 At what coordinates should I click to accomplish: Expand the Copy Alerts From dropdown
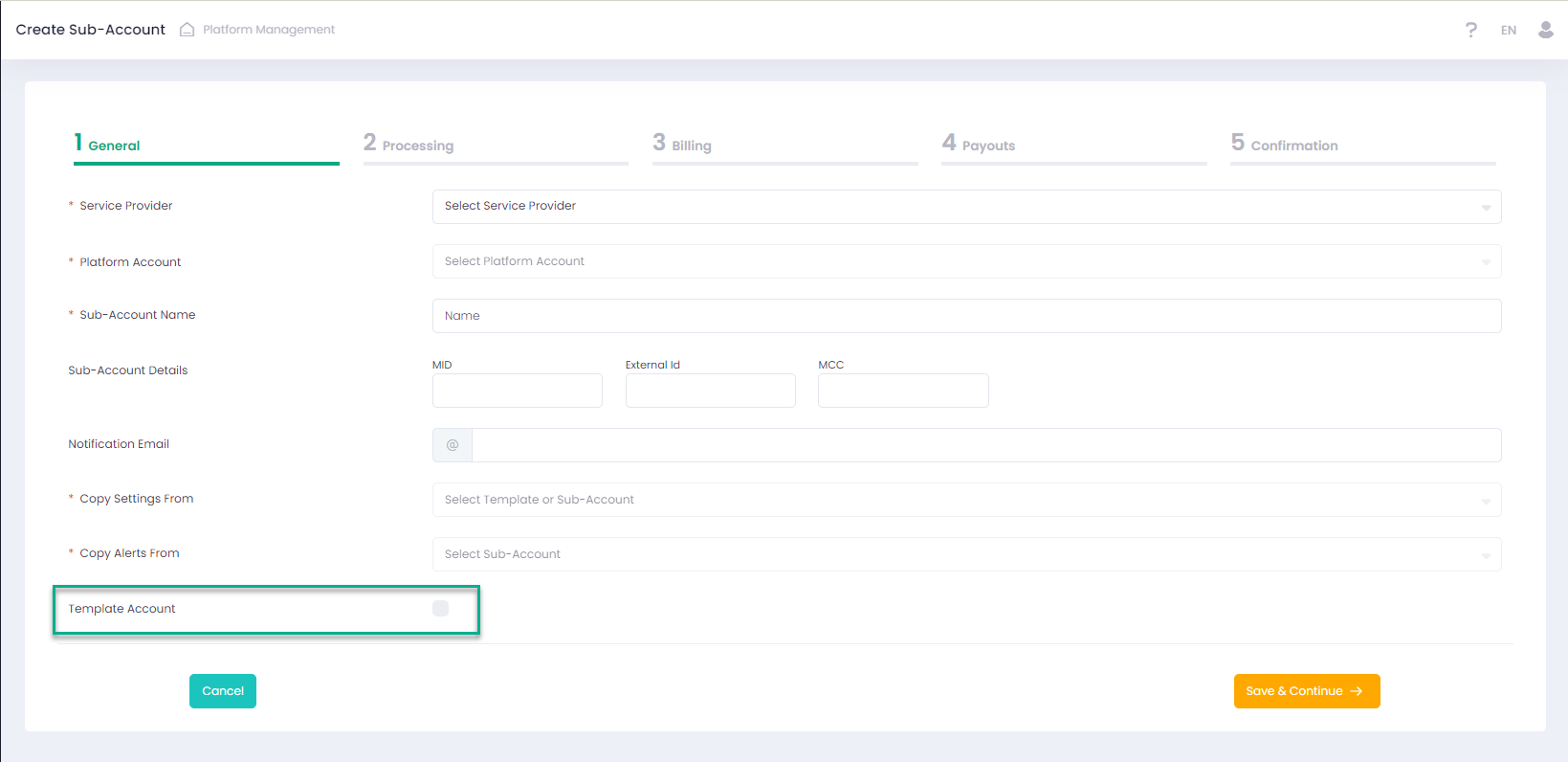(966, 554)
